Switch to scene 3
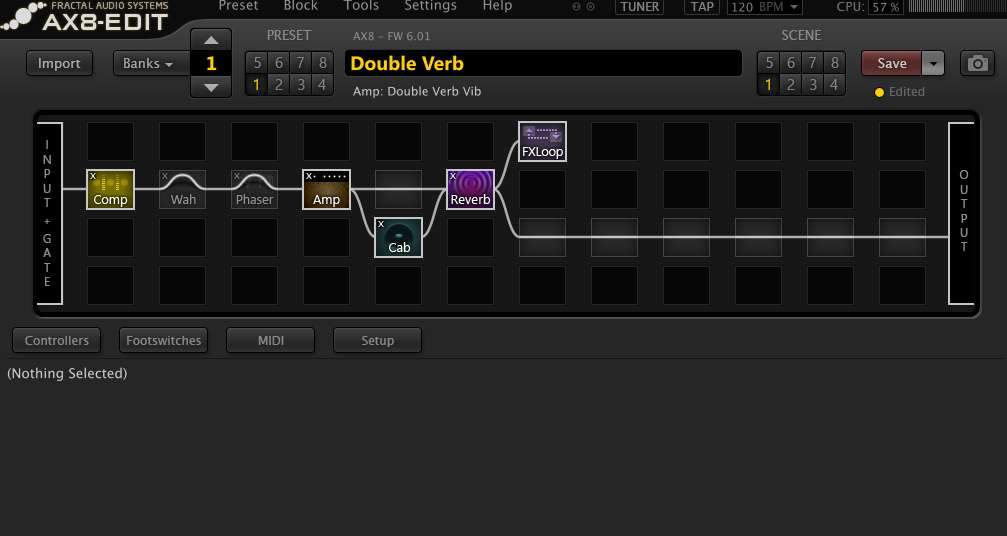This screenshot has height=536, width=1007. (812, 85)
